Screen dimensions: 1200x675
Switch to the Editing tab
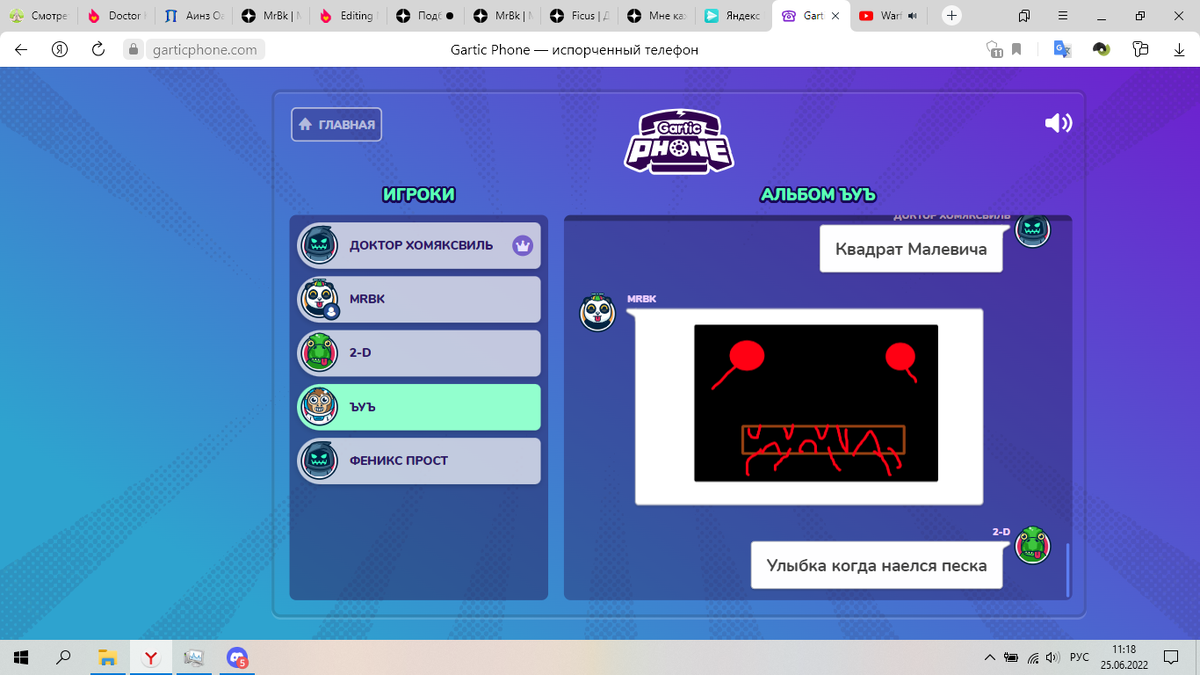(x=348, y=16)
